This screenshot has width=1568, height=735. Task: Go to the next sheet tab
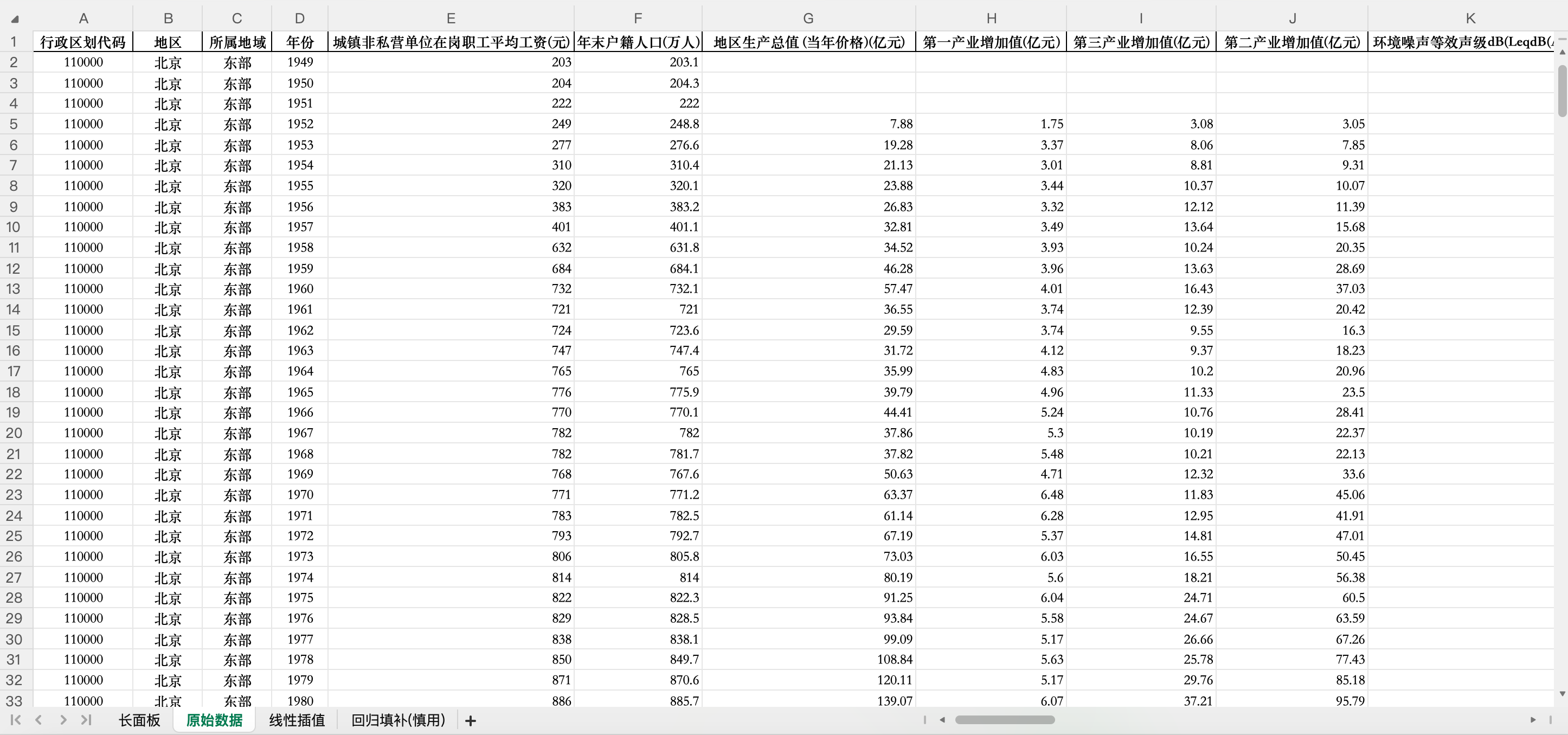click(x=63, y=720)
